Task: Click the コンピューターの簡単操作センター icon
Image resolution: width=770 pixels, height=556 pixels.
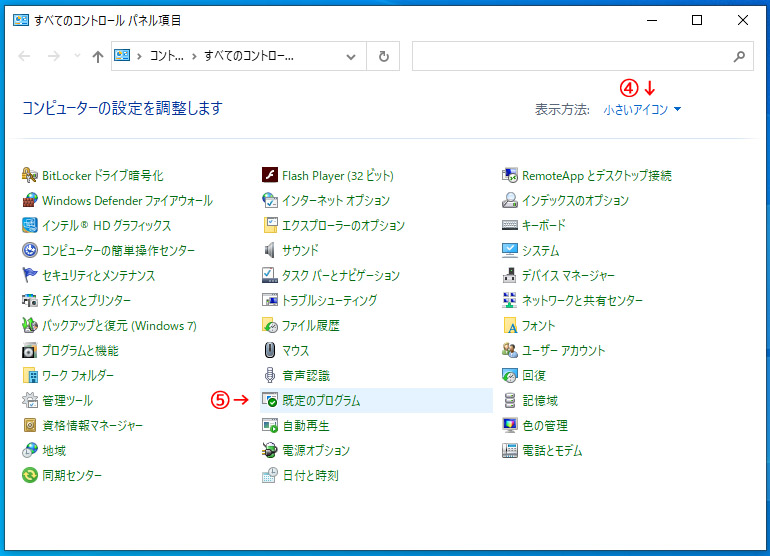Action: click(x=30, y=250)
